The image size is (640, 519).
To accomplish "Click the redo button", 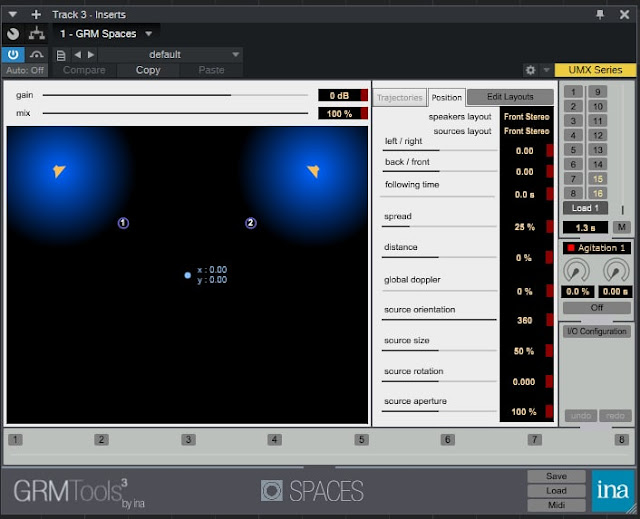I will (615, 416).
